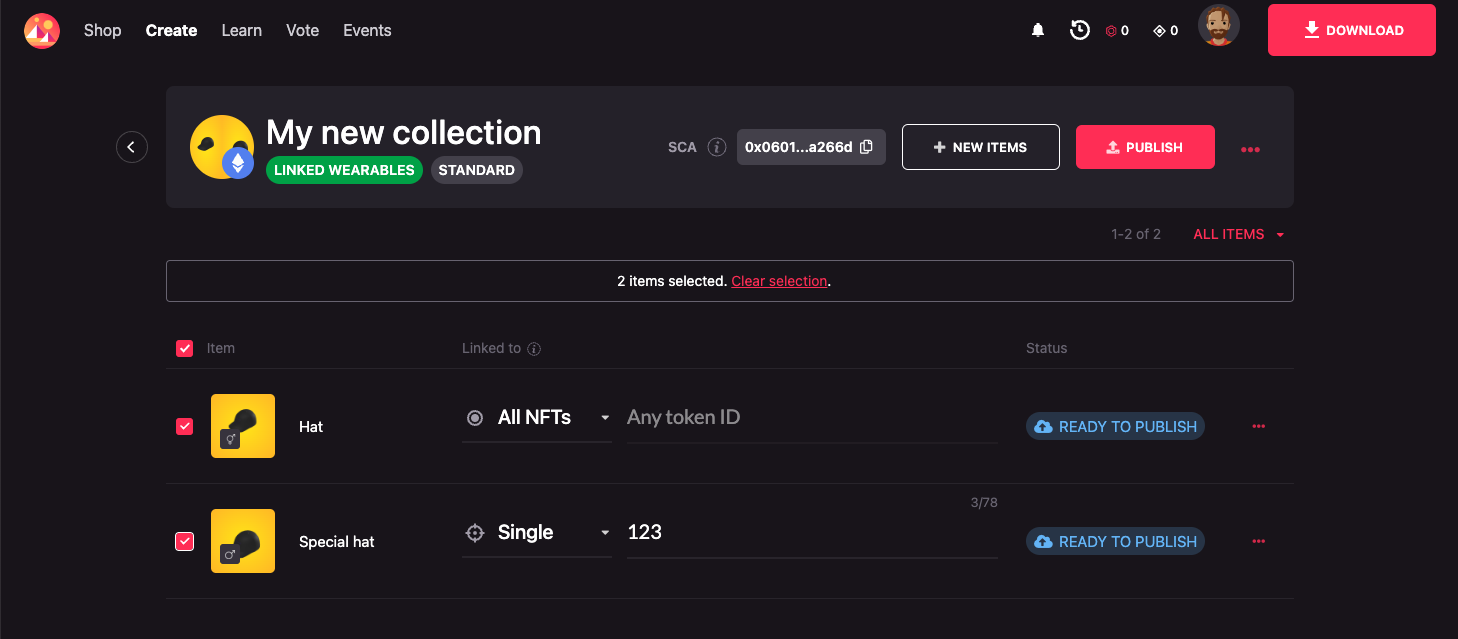Open the activity history clock icon
The height and width of the screenshot is (639, 1458).
point(1079,31)
